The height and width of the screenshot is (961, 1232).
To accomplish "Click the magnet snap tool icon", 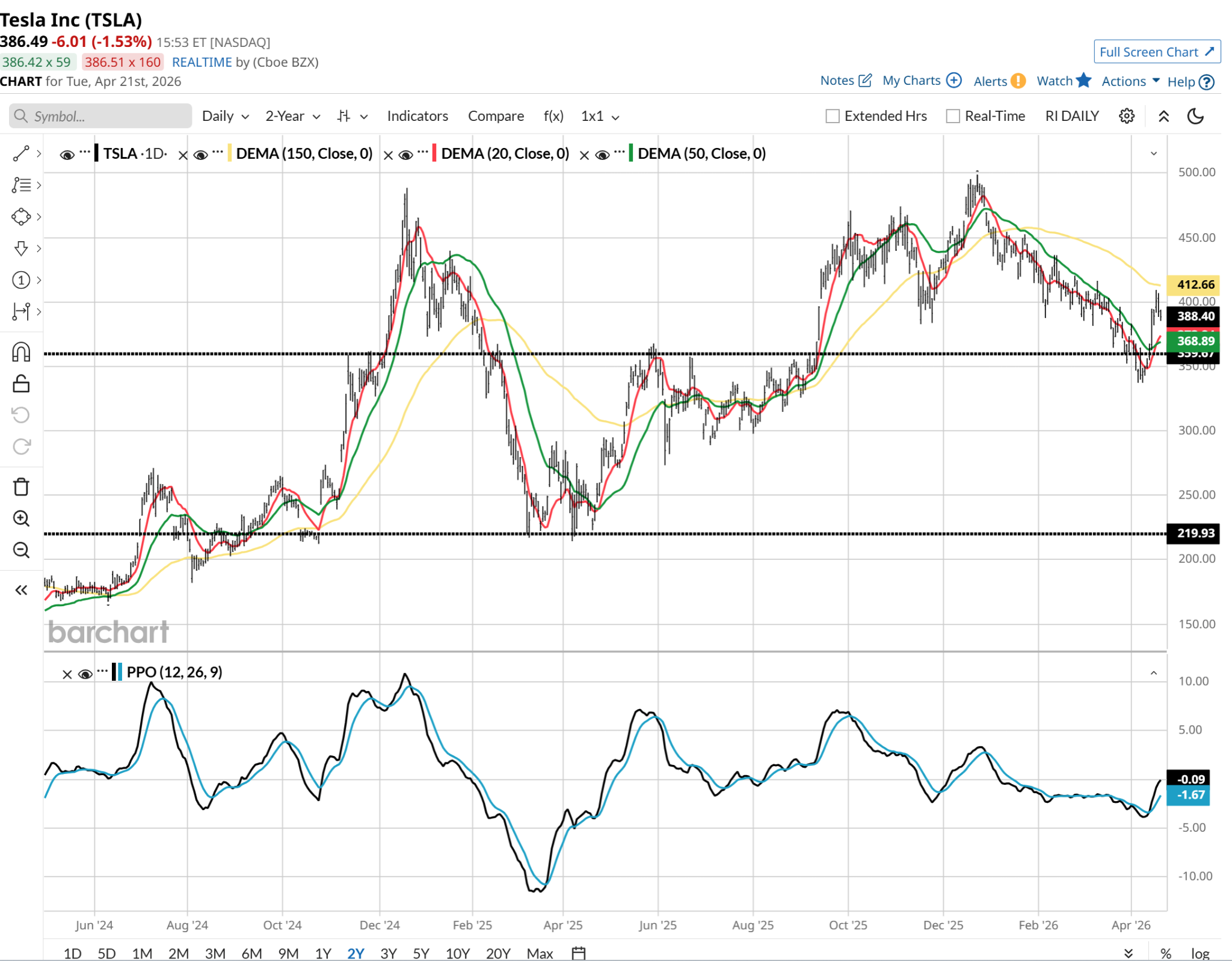I will coord(21,352).
